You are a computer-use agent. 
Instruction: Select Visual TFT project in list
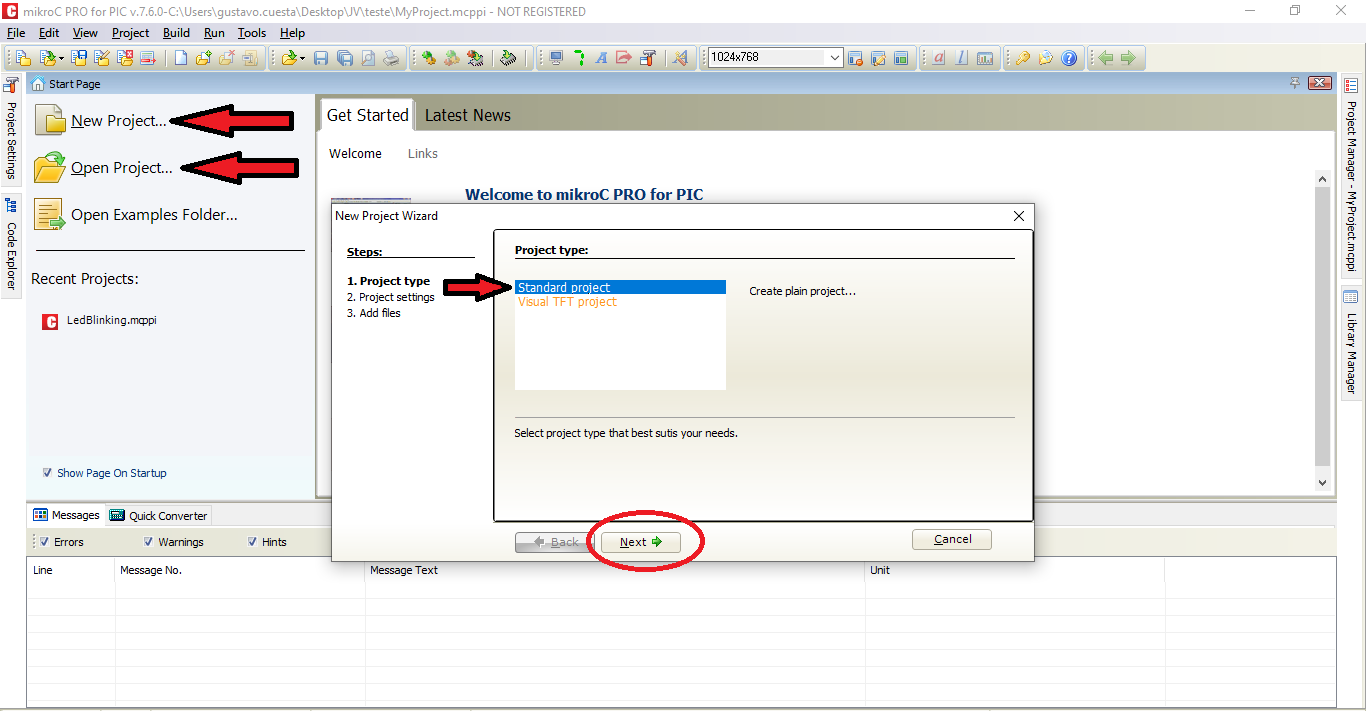pyautogui.click(x=567, y=302)
